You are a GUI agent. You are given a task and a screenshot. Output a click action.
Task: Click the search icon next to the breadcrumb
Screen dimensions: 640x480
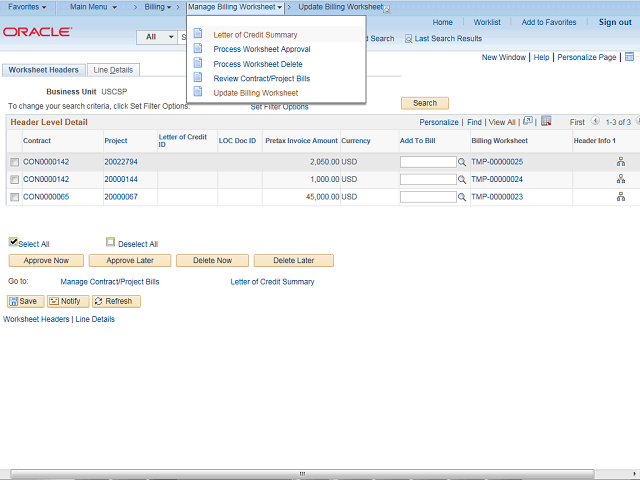(387, 10)
